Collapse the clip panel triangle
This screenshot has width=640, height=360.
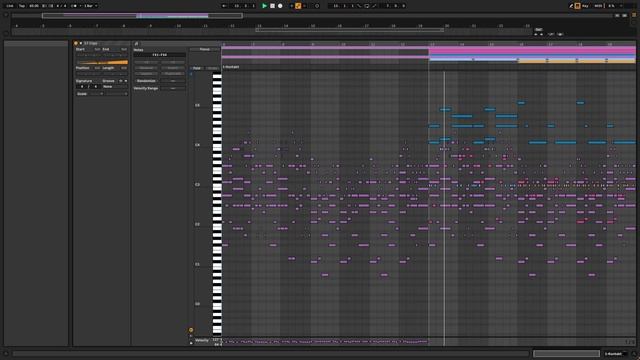pyautogui.click(x=81, y=43)
